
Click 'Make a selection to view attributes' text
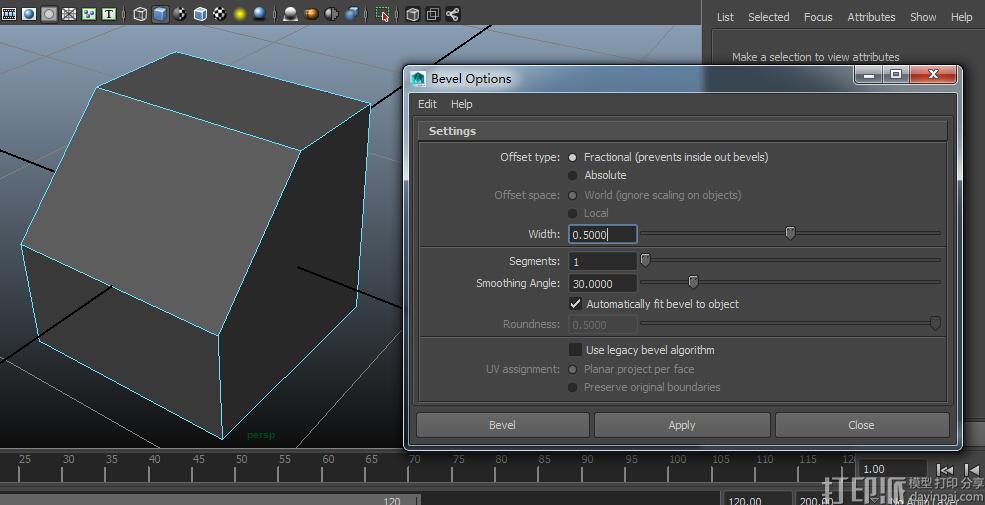(815, 57)
